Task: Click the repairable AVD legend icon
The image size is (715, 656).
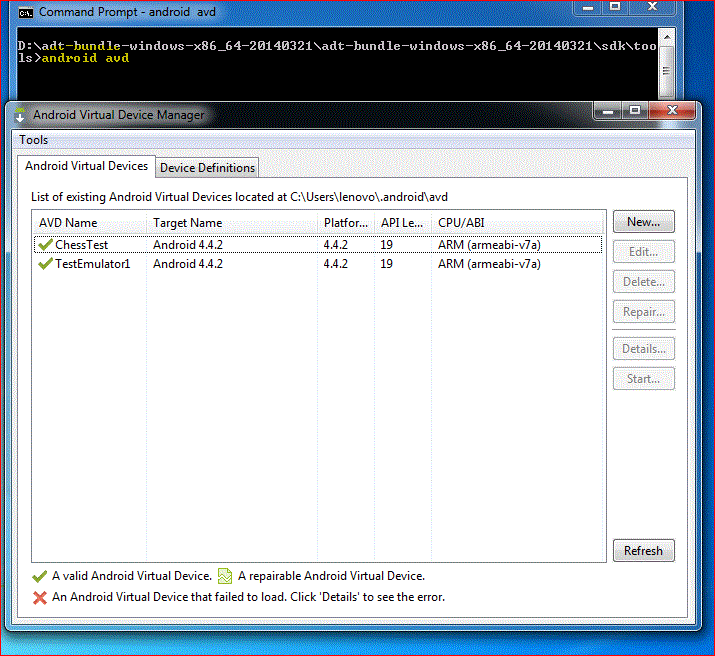Action: coord(225,576)
